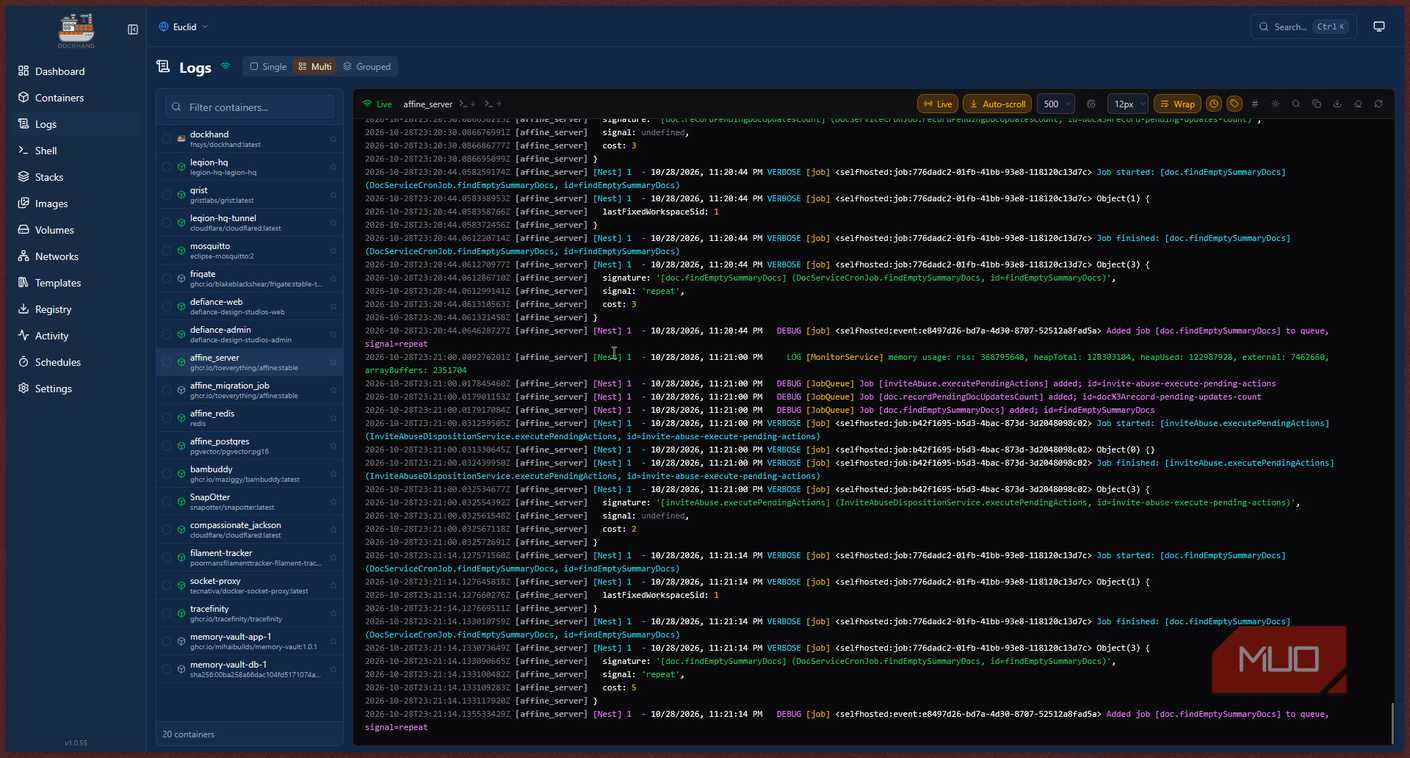Open the Euclid environment dropdown
The image size is (1410, 758).
[x=184, y=27]
